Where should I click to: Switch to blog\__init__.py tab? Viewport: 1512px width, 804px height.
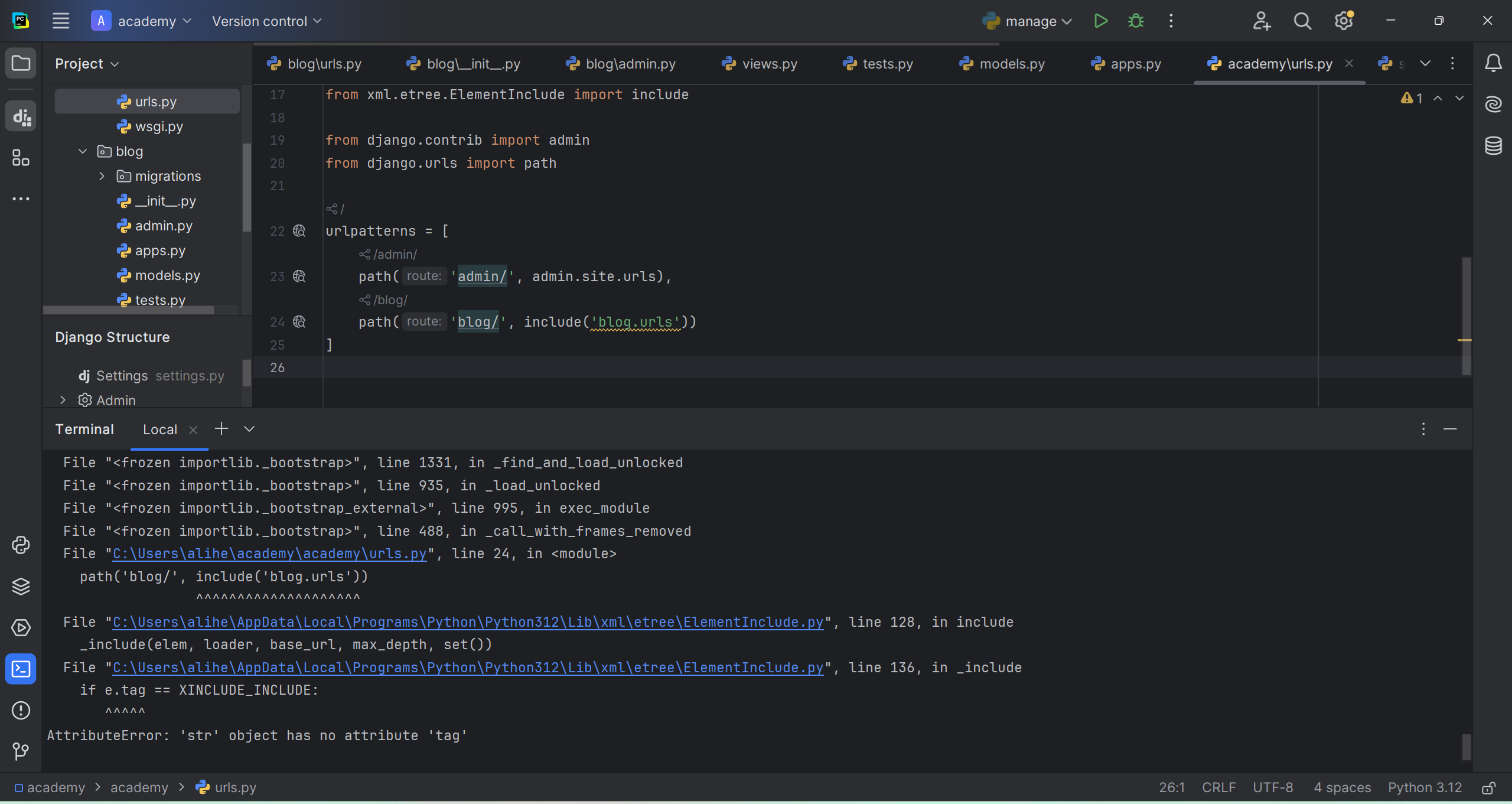coord(463,64)
